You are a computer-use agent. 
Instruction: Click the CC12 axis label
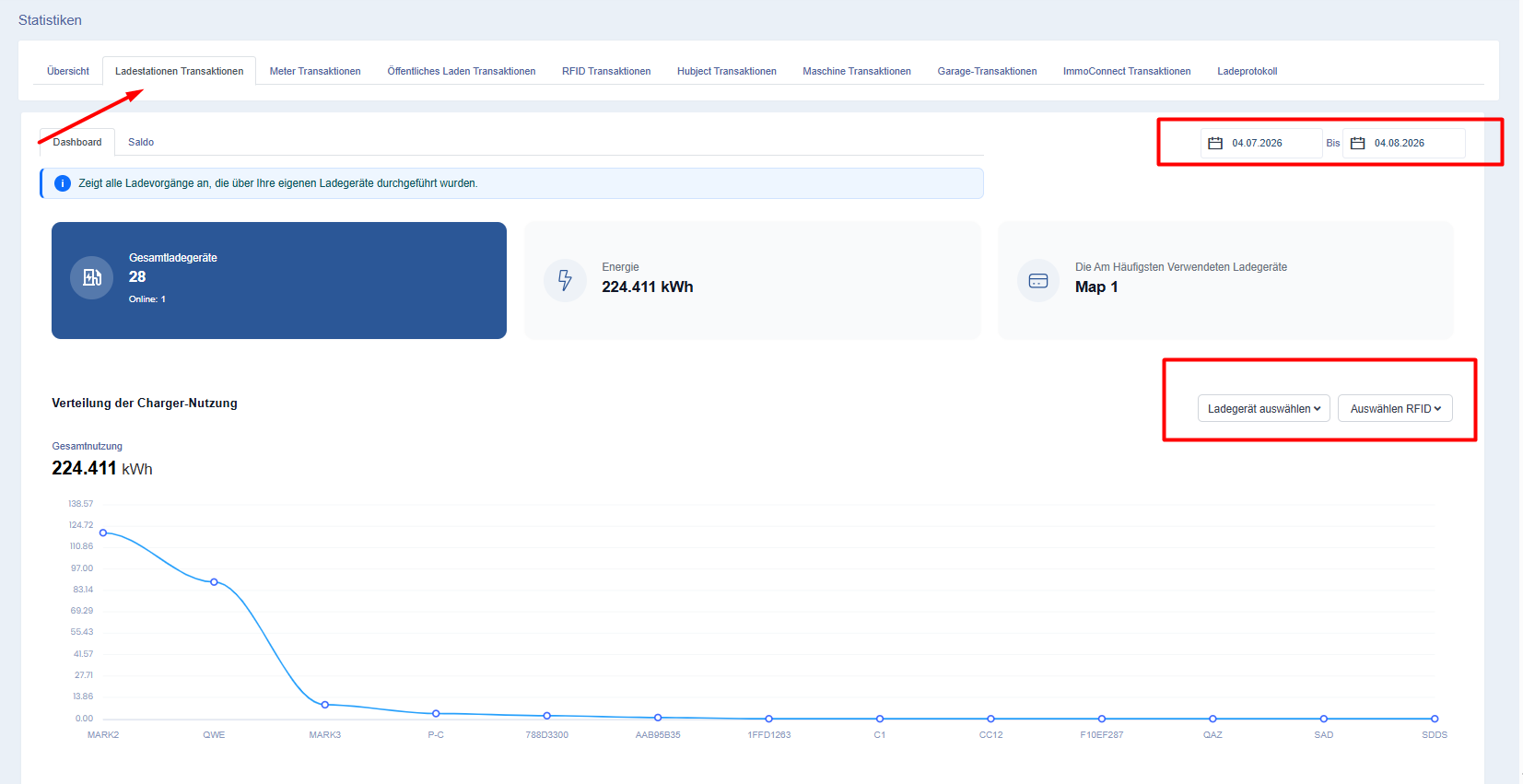[x=991, y=735]
